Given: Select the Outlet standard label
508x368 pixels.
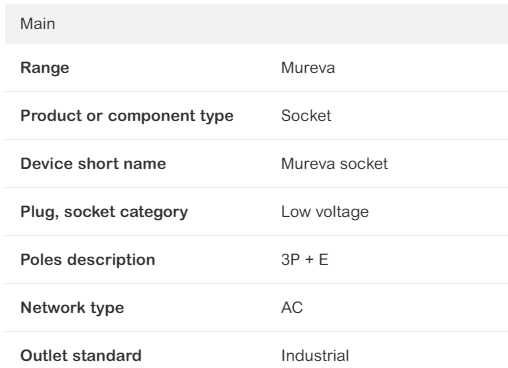Looking at the screenshot, I should pyautogui.click(x=81, y=356).
